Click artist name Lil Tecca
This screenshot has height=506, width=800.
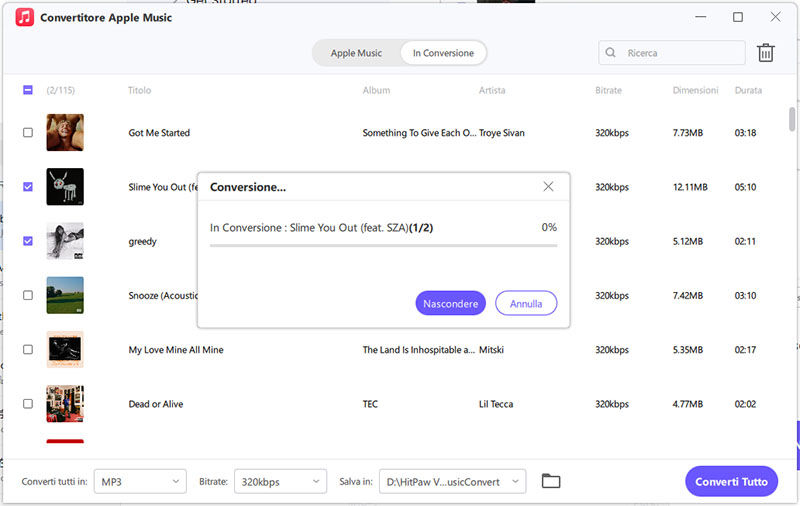click(x=496, y=404)
